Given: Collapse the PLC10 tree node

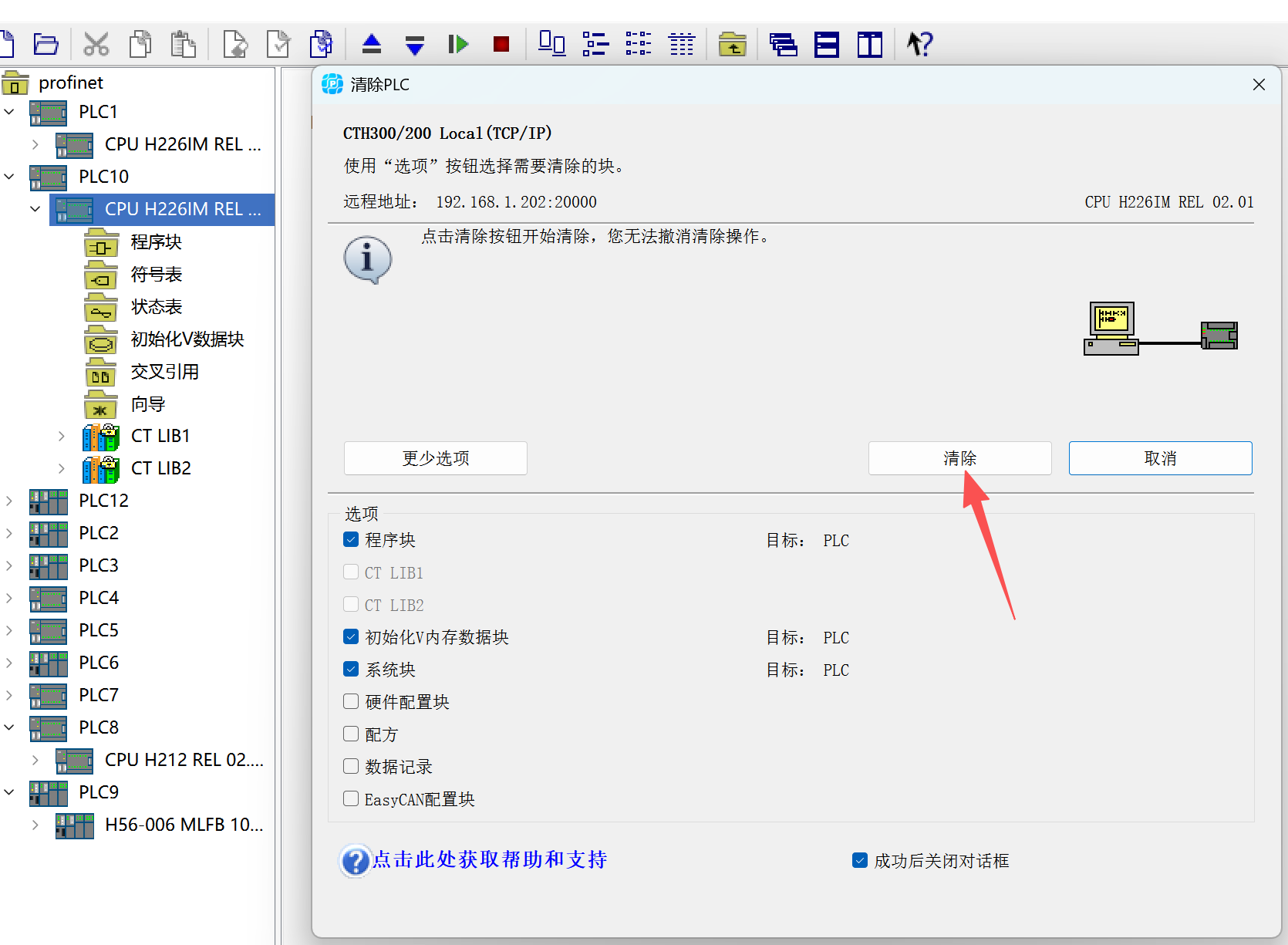Looking at the screenshot, I should (9, 177).
